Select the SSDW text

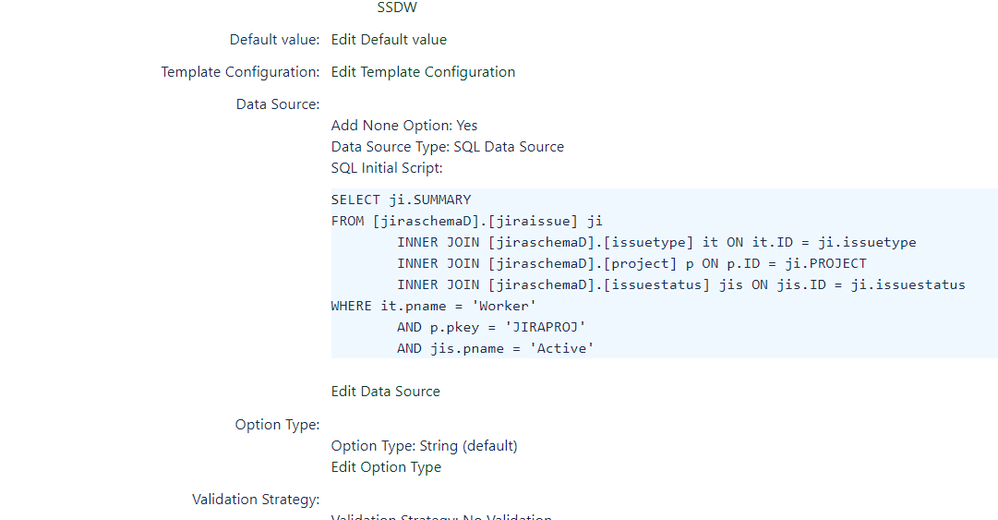397,8
